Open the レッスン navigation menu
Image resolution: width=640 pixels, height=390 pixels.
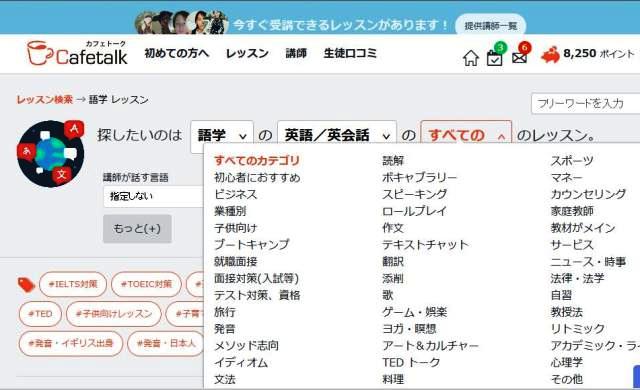tap(247, 53)
